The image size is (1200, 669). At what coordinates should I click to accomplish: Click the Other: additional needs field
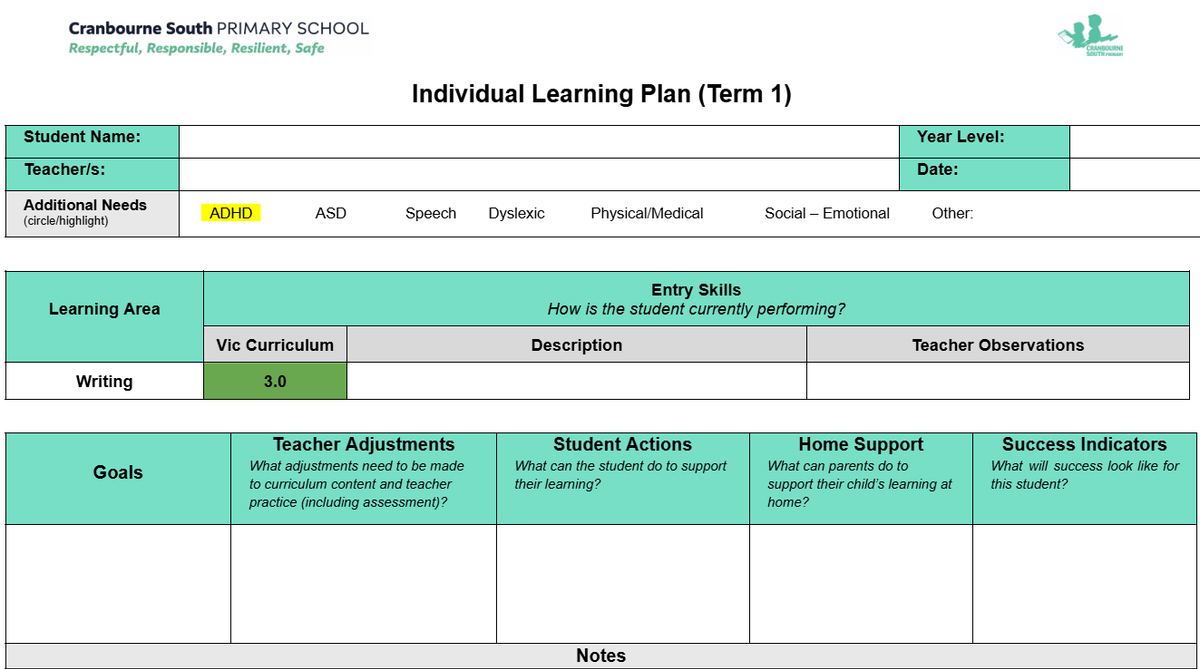coord(953,213)
